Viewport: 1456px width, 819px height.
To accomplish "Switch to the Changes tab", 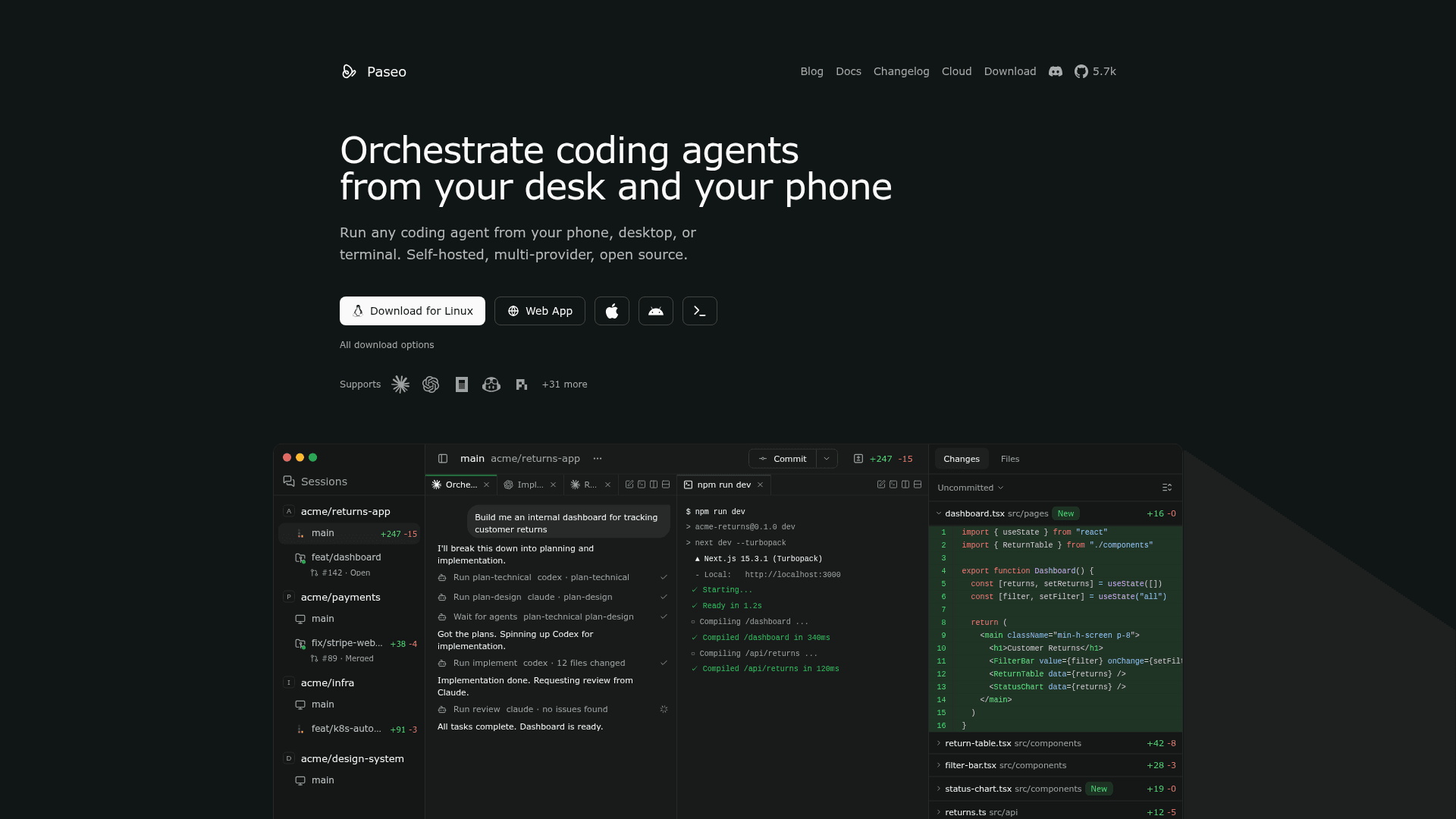I will coord(962,459).
